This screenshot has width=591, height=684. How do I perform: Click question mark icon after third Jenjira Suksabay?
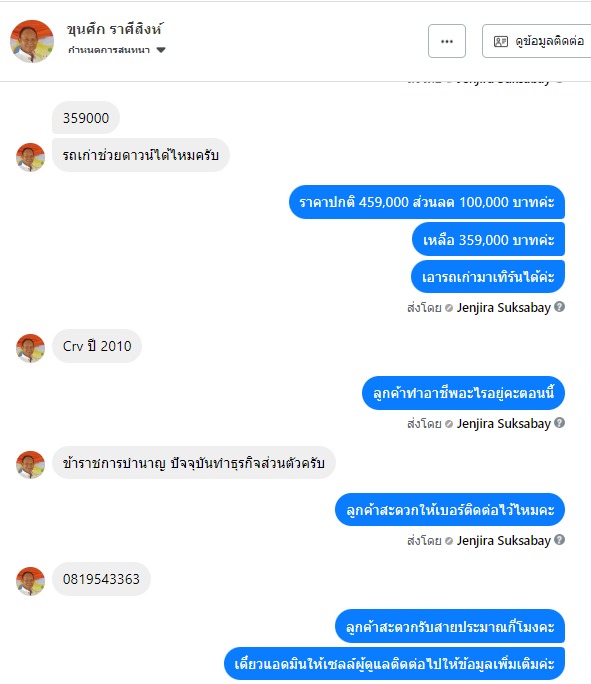pos(560,540)
